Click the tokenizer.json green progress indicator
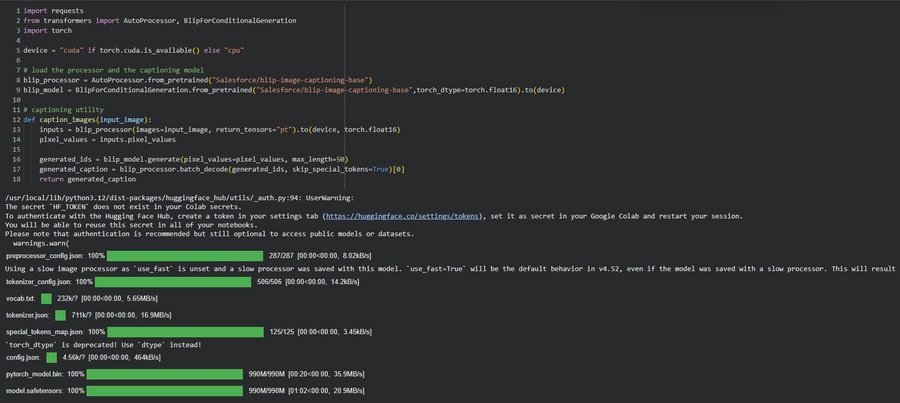 coord(60,315)
